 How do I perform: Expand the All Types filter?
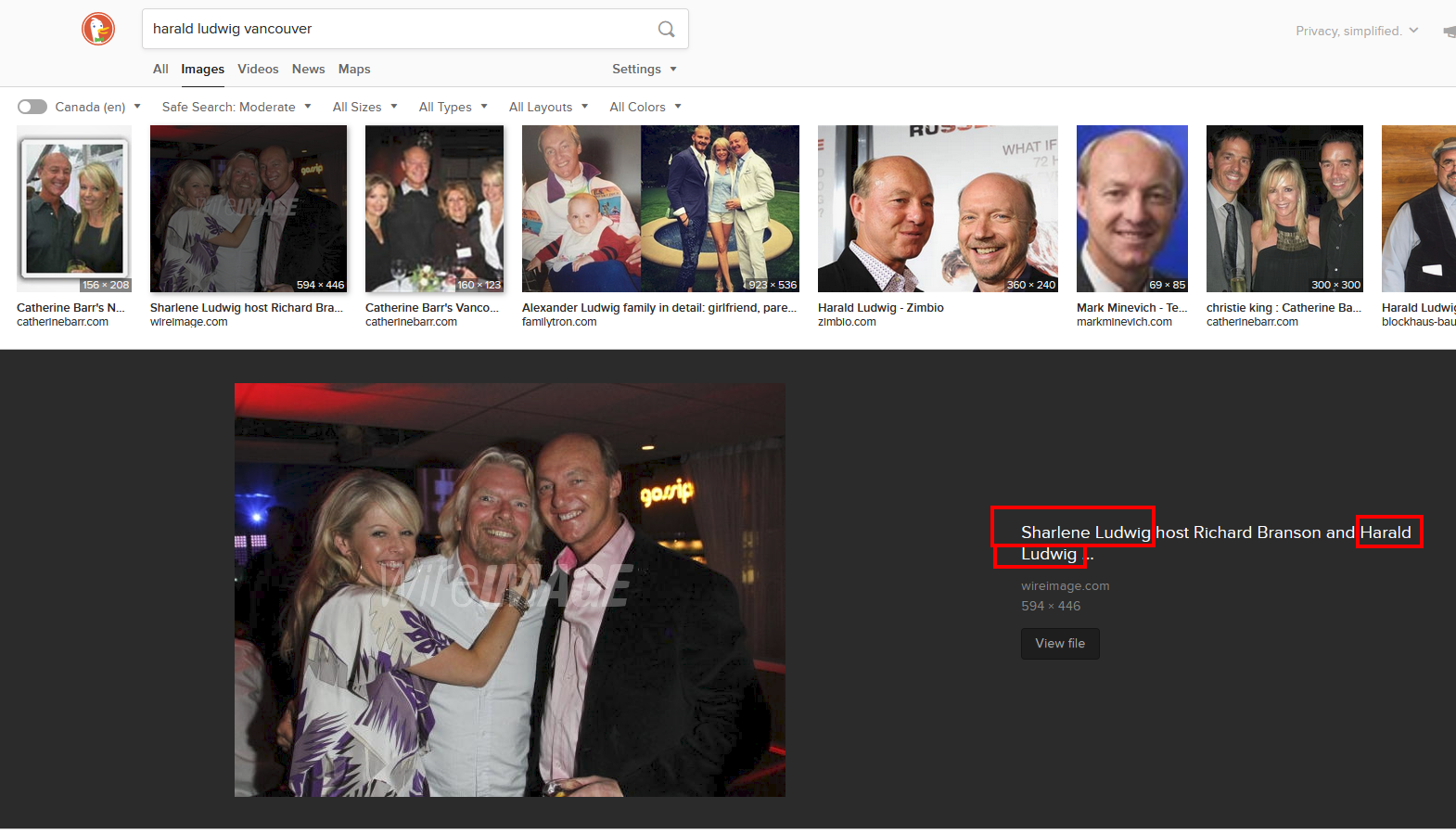click(453, 107)
